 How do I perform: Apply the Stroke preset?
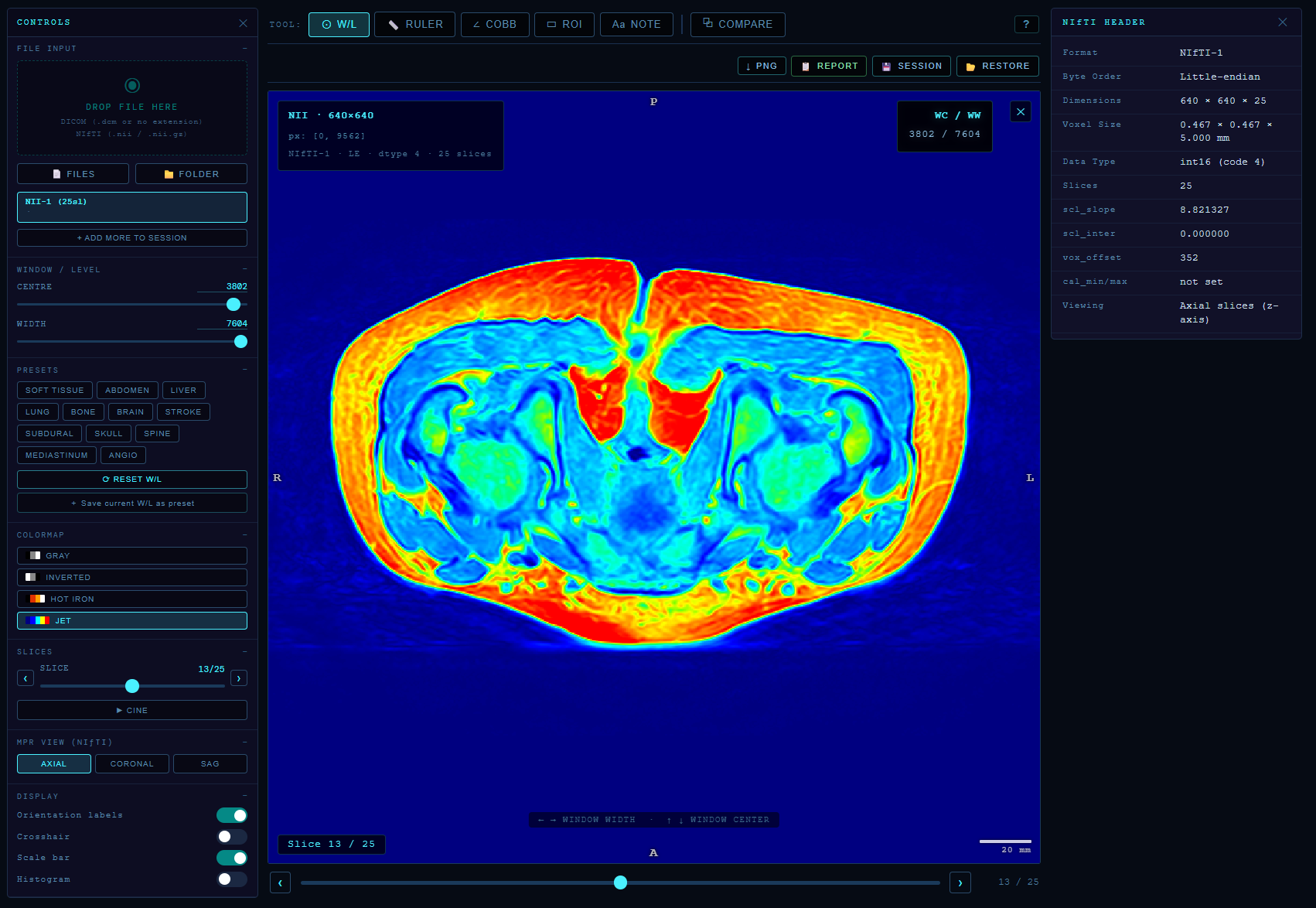[183, 412]
